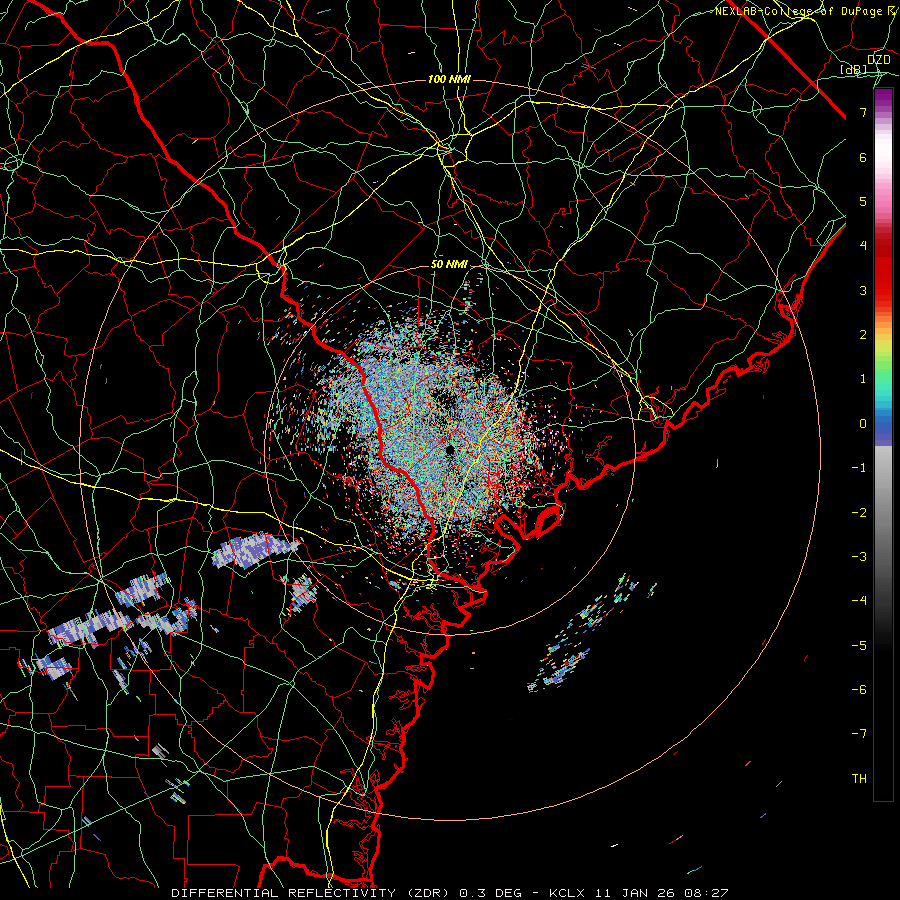Screen dimensions: 900x900
Task: Click the 50 NMI range ring label
Action: pos(449,264)
